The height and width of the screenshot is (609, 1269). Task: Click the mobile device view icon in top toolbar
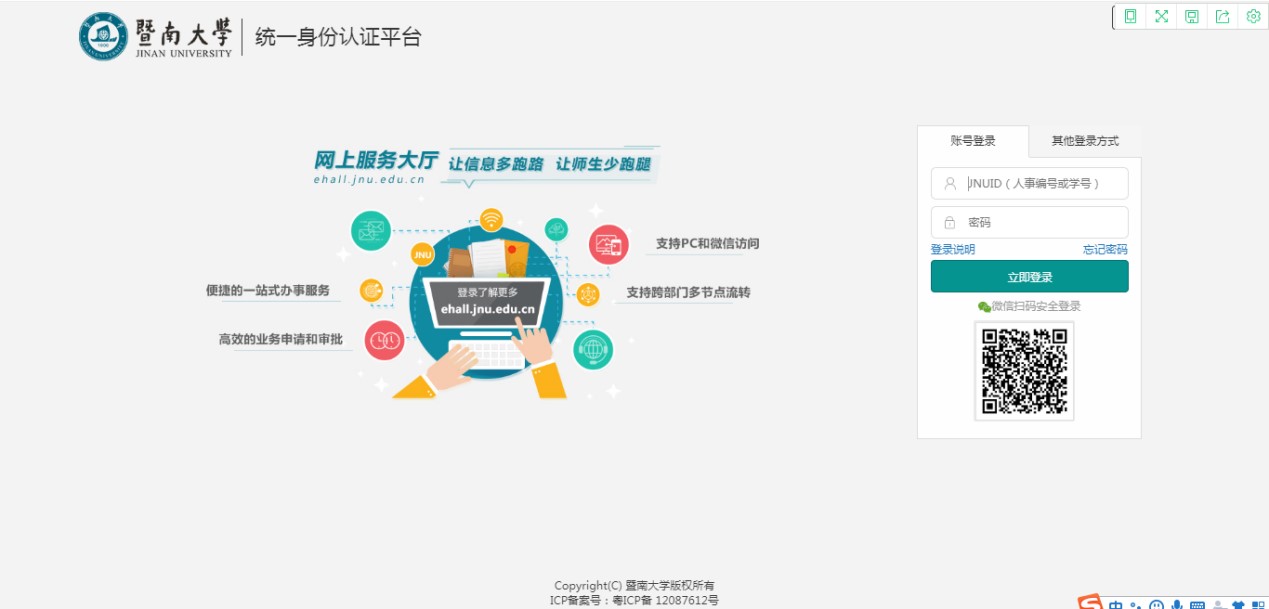tap(1130, 16)
